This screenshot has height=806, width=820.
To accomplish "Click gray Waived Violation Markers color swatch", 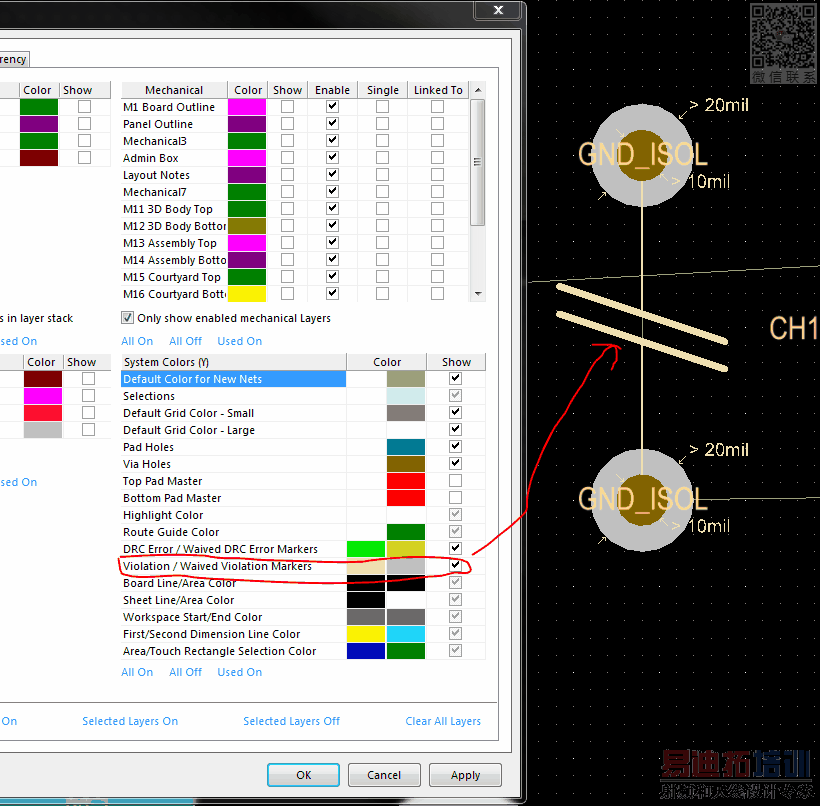I will (x=406, y=566).
